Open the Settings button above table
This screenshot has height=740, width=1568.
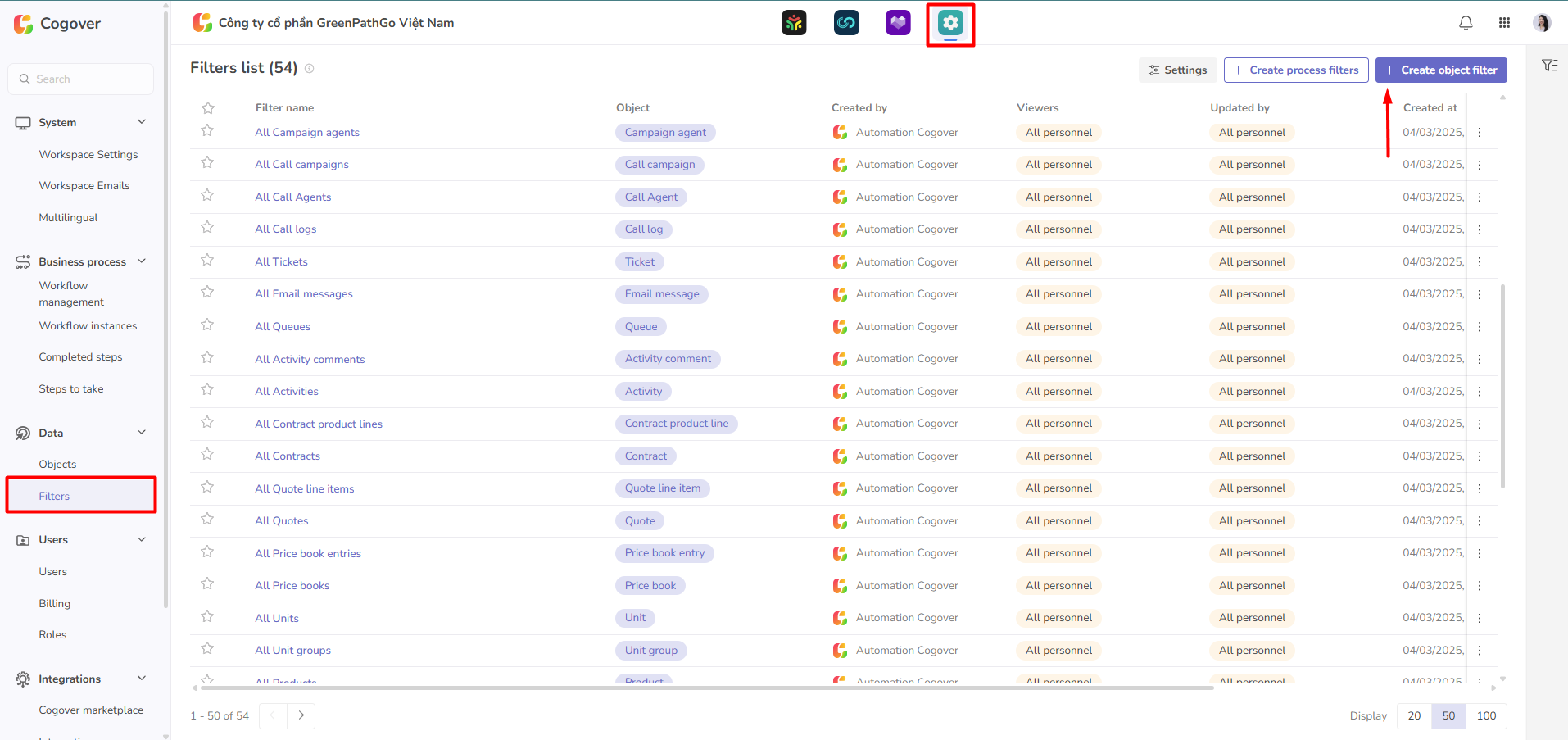click(x=1177, y=70)
